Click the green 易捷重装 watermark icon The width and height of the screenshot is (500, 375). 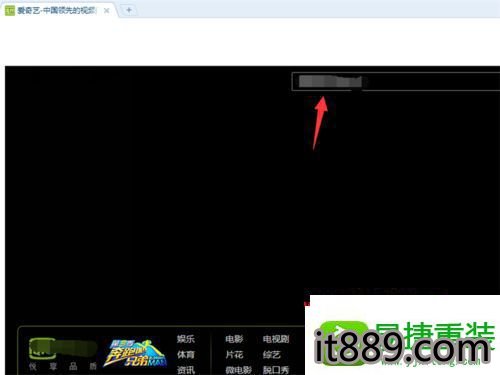[343, 343]
